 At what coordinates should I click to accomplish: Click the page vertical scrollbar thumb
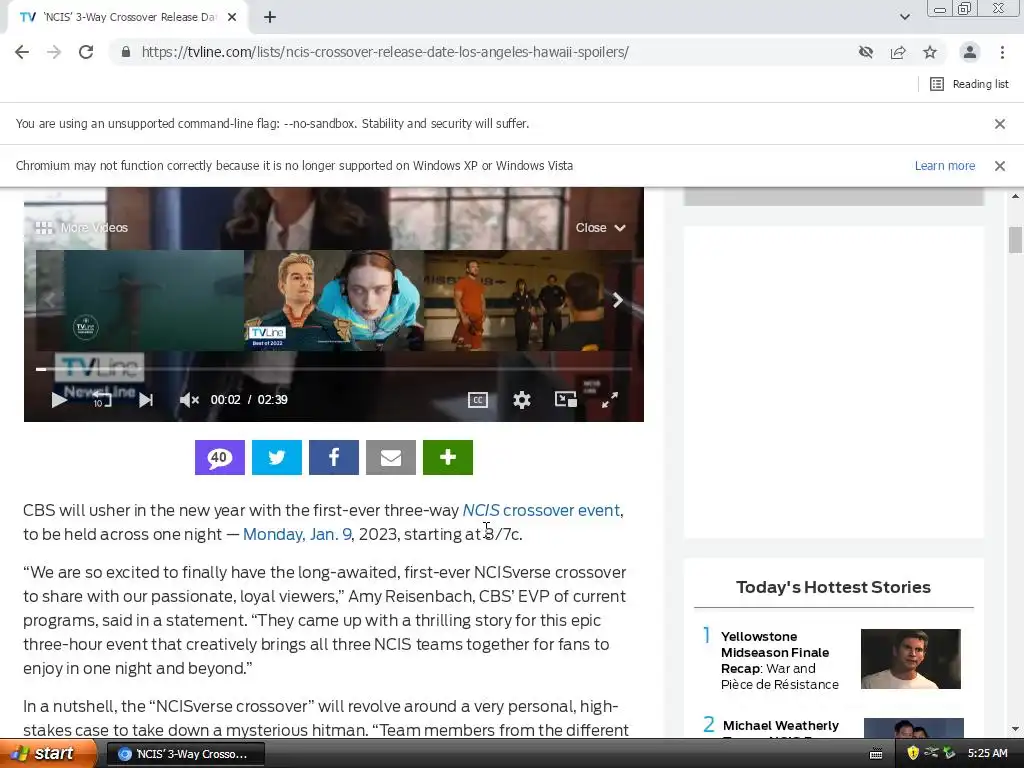[x=1015, y=239]
